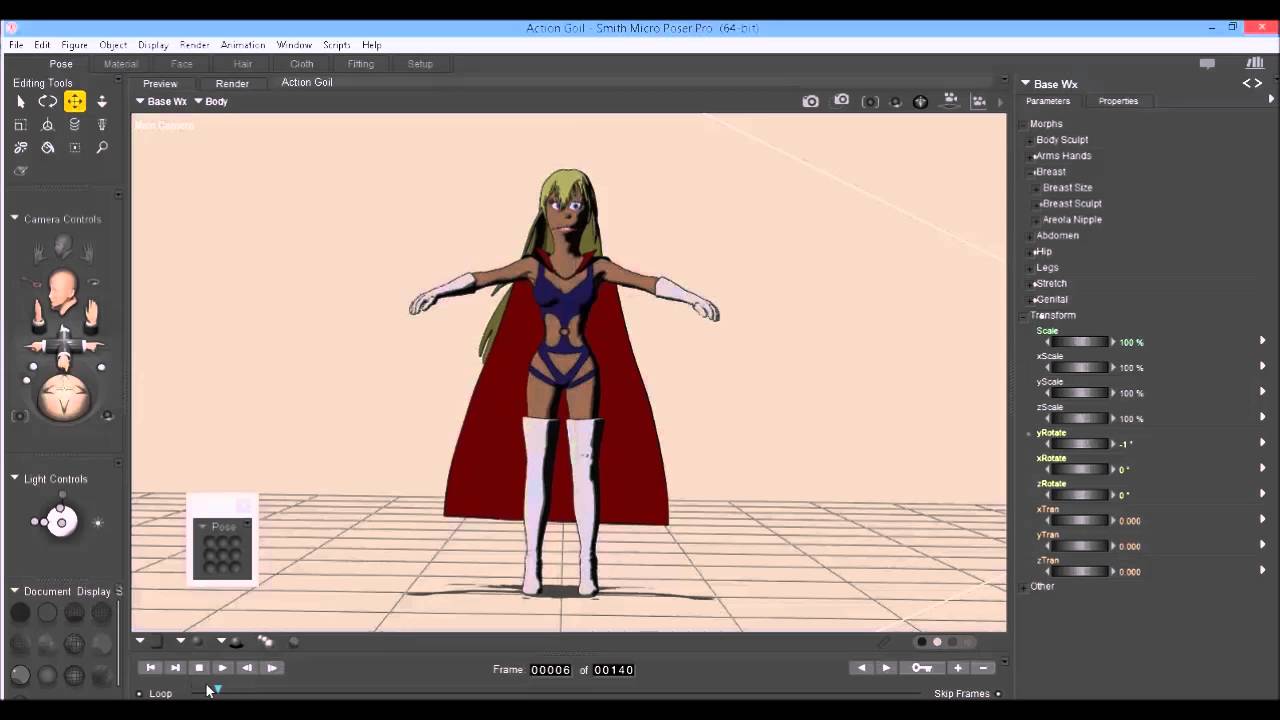Click the second camera area-render icon
Screen dimensions: 1280x720
(x=842, y=100)
